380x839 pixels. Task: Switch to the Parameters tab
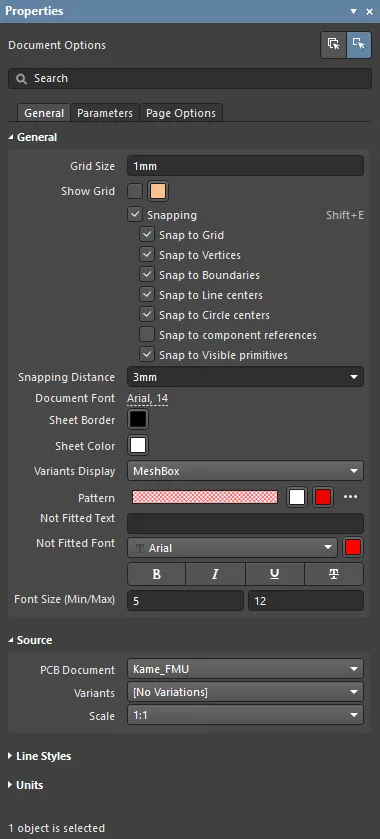click(x=105, y=113)
